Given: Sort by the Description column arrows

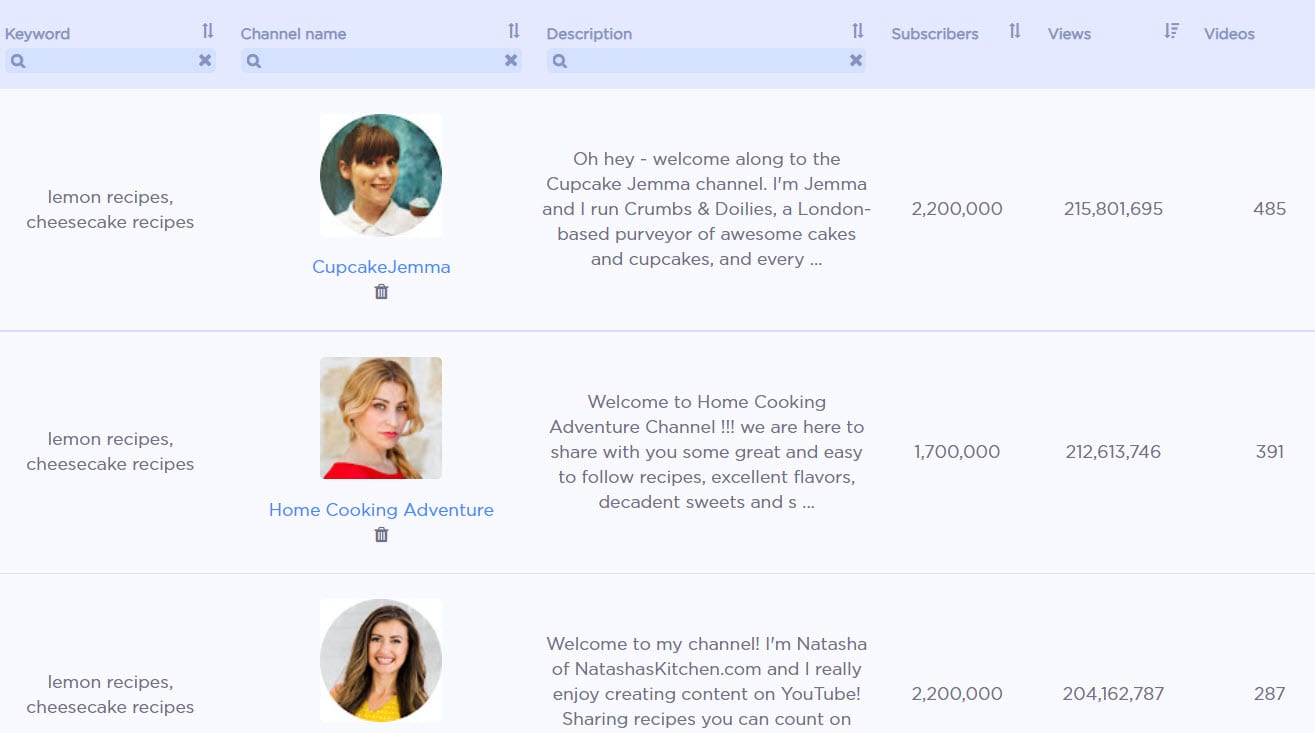Looking at the screenshot, I should coord(858,31).
